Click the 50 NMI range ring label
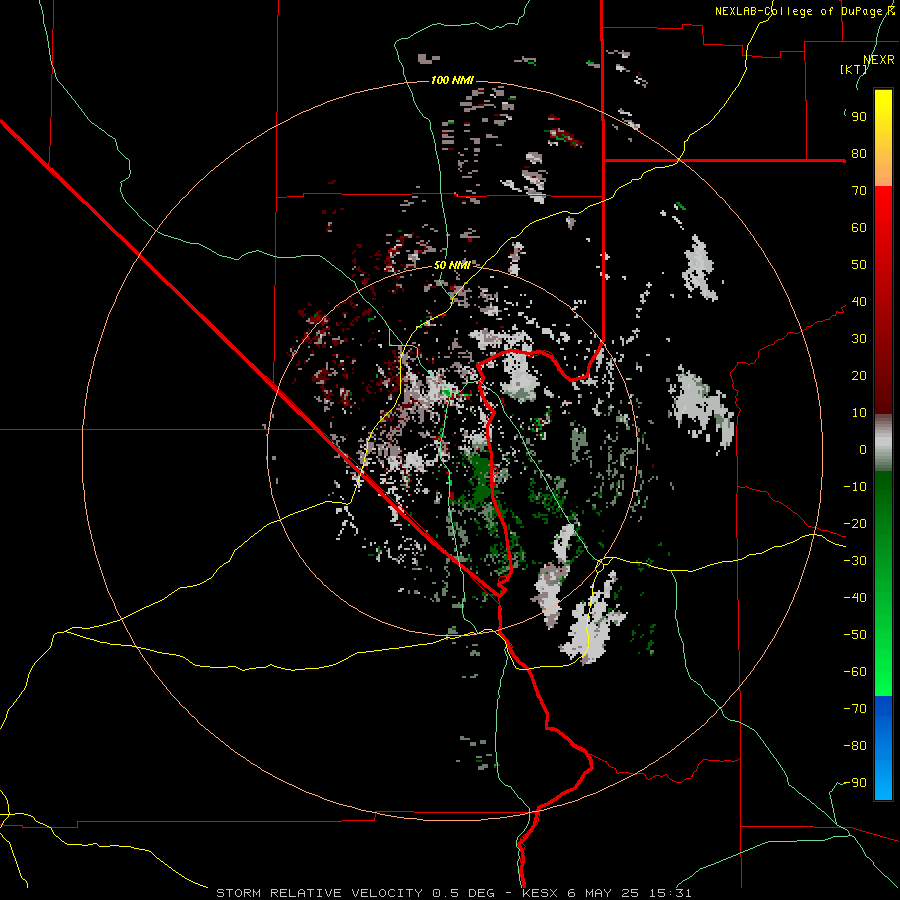 click(452, 265)
